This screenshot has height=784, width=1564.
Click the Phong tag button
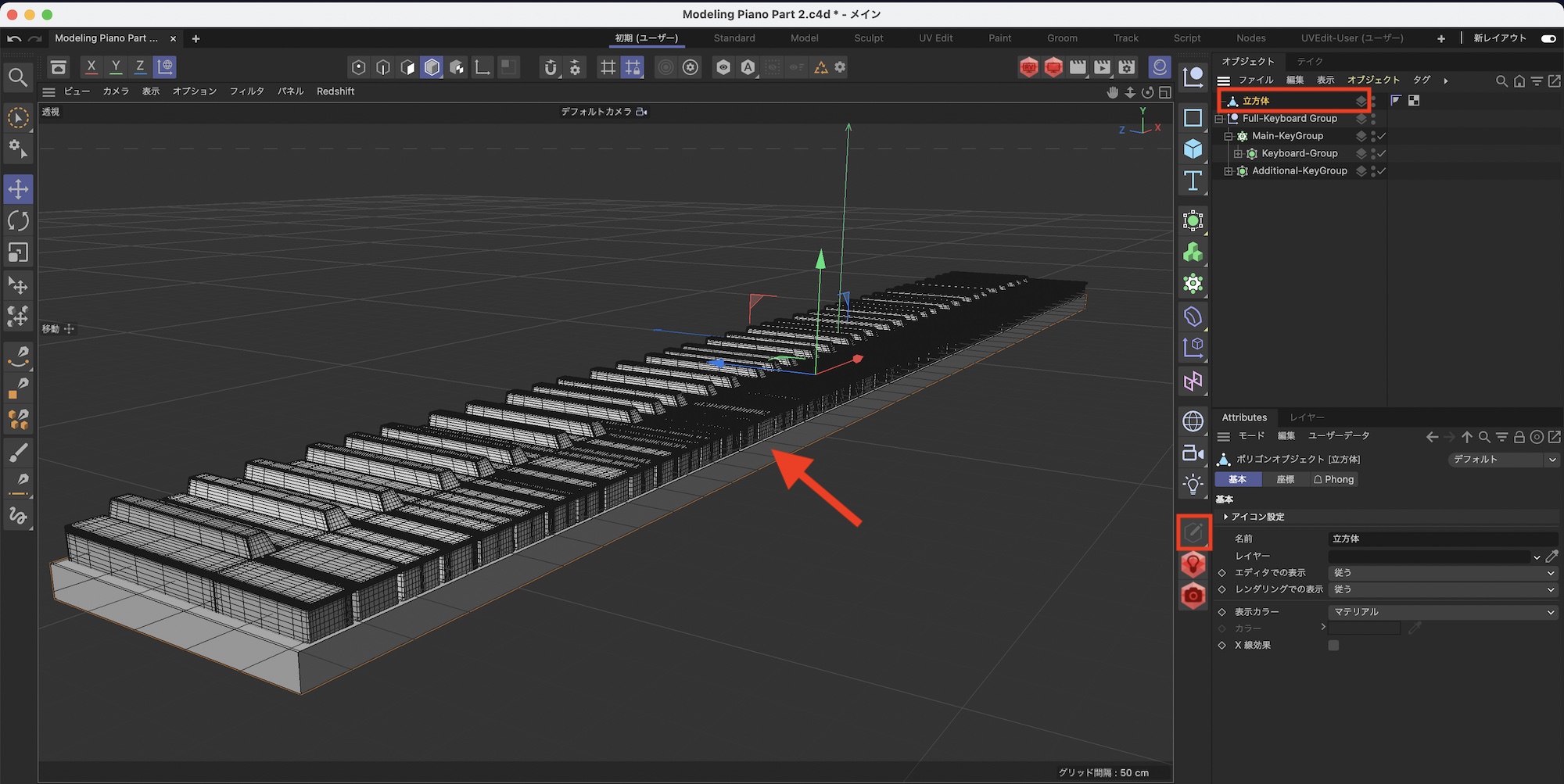pyautogui.click(x=1333, y=480)
